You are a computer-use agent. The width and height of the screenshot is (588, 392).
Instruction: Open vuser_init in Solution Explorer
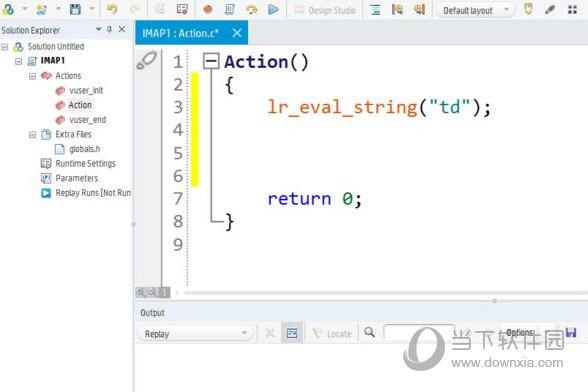click(86, 90)
